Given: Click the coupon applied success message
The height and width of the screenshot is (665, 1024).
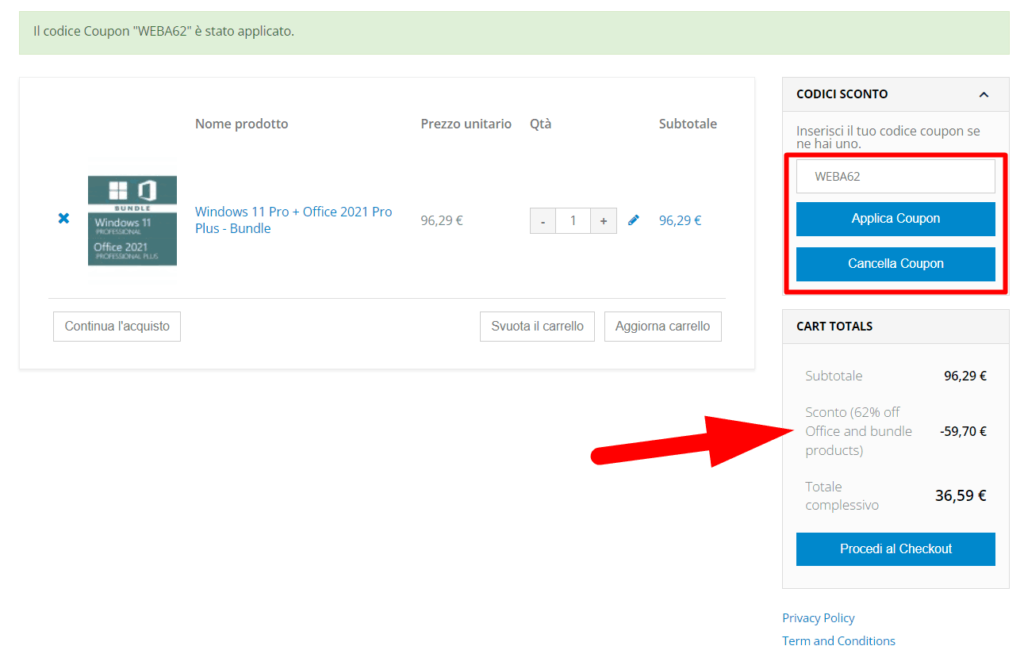Looking at the screenshot, I should [x=164, y=31].
